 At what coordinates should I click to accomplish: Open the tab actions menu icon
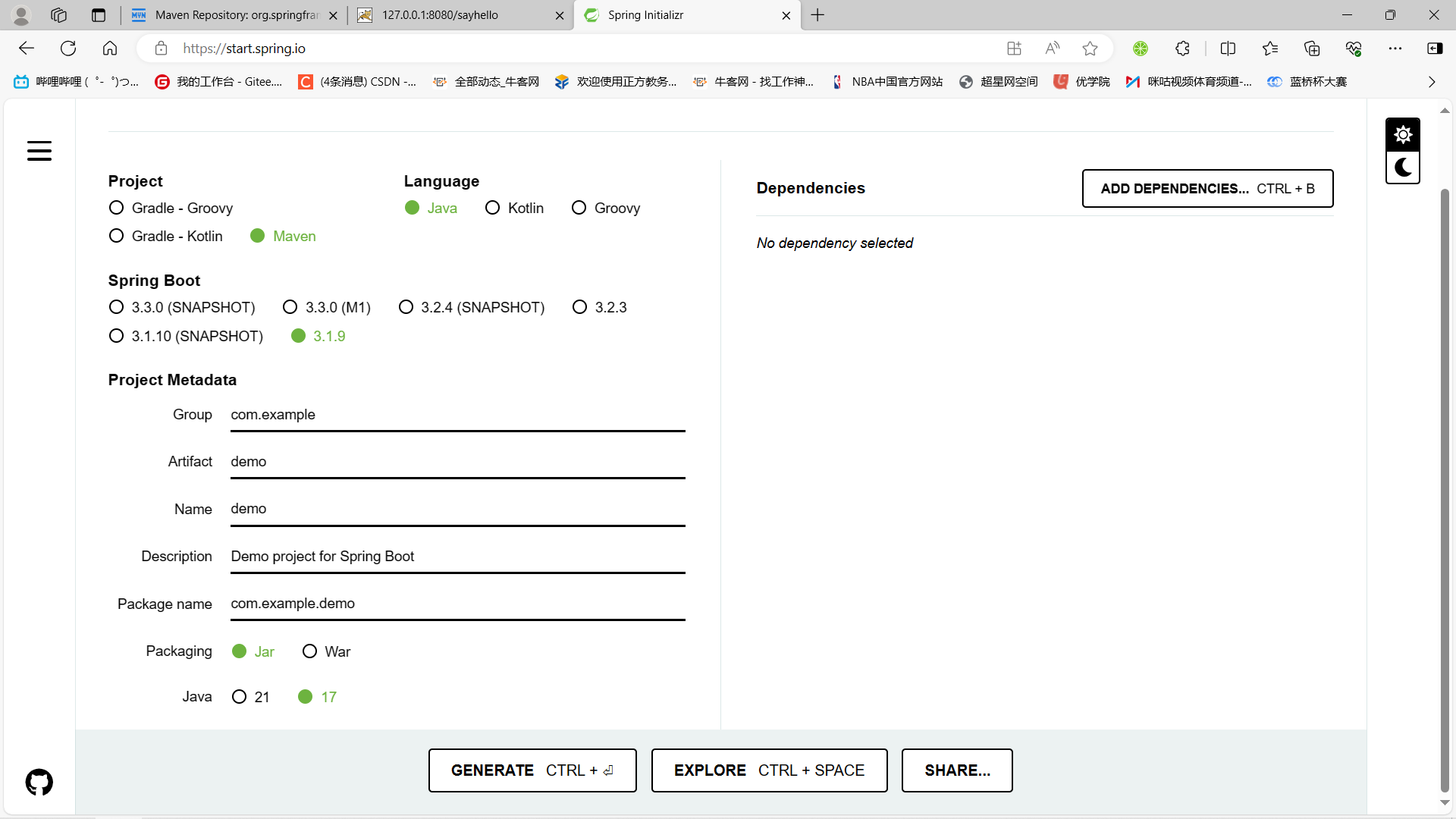tap(98, 15)
